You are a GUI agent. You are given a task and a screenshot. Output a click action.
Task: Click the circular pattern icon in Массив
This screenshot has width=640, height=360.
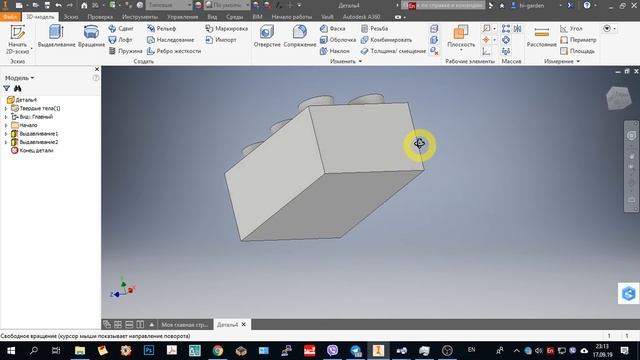506,40
